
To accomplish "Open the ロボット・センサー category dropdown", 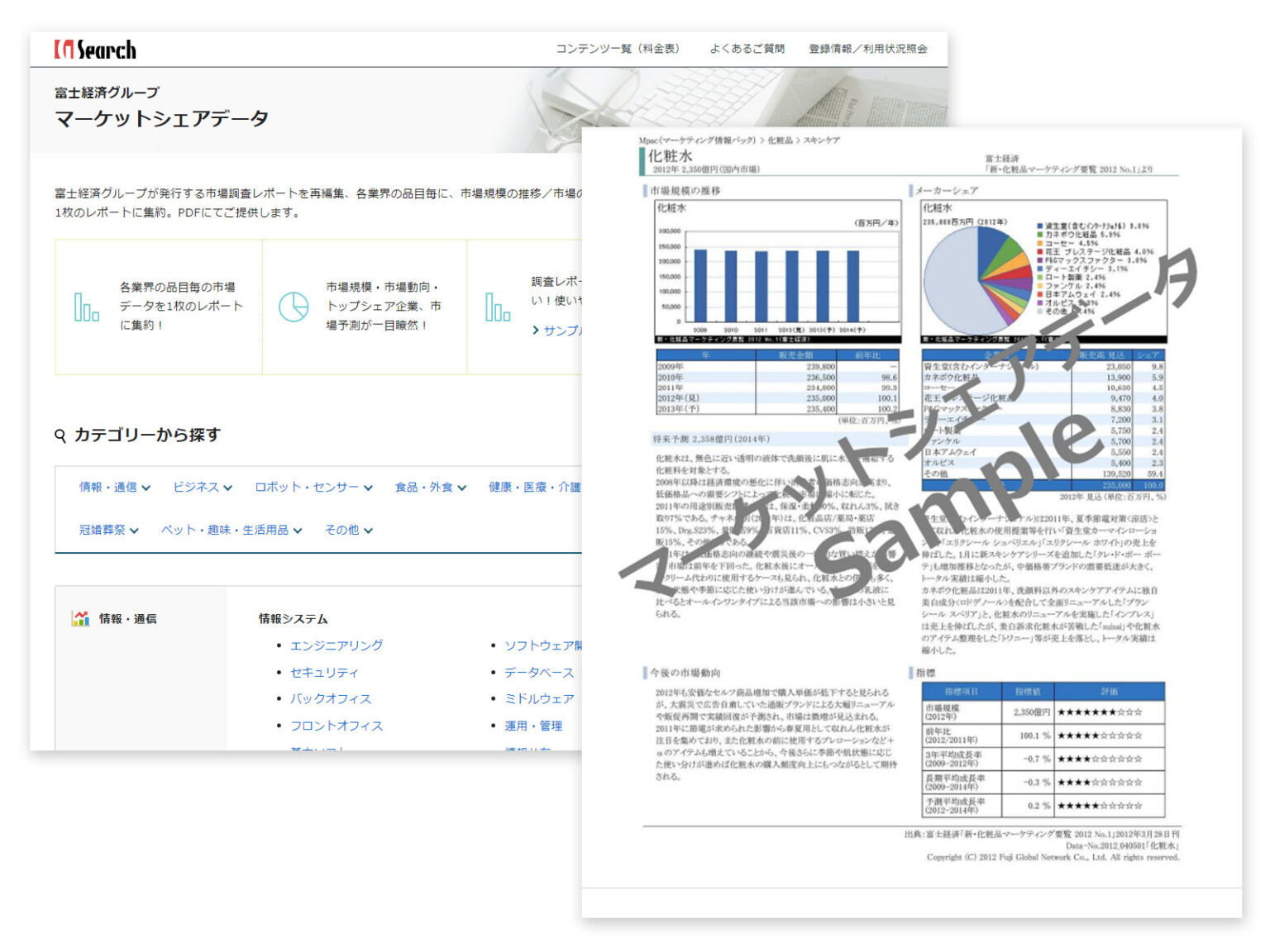I will (313, 488).
